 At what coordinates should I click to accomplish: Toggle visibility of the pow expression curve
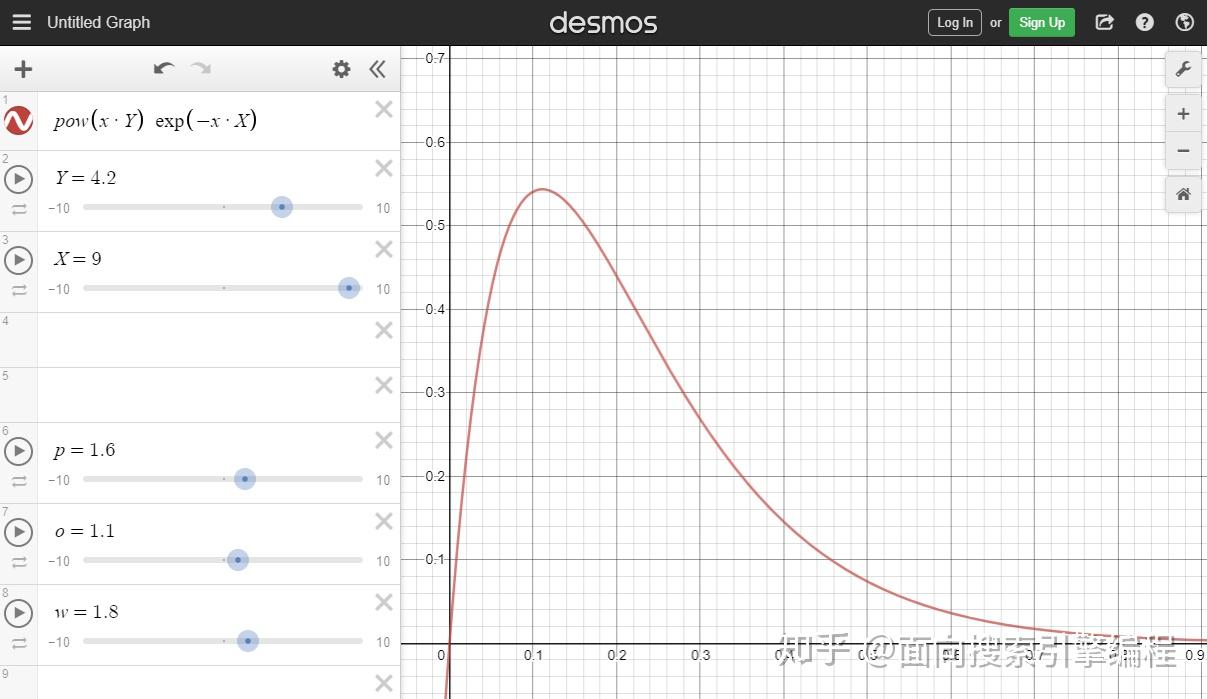(x=19, y=122)
